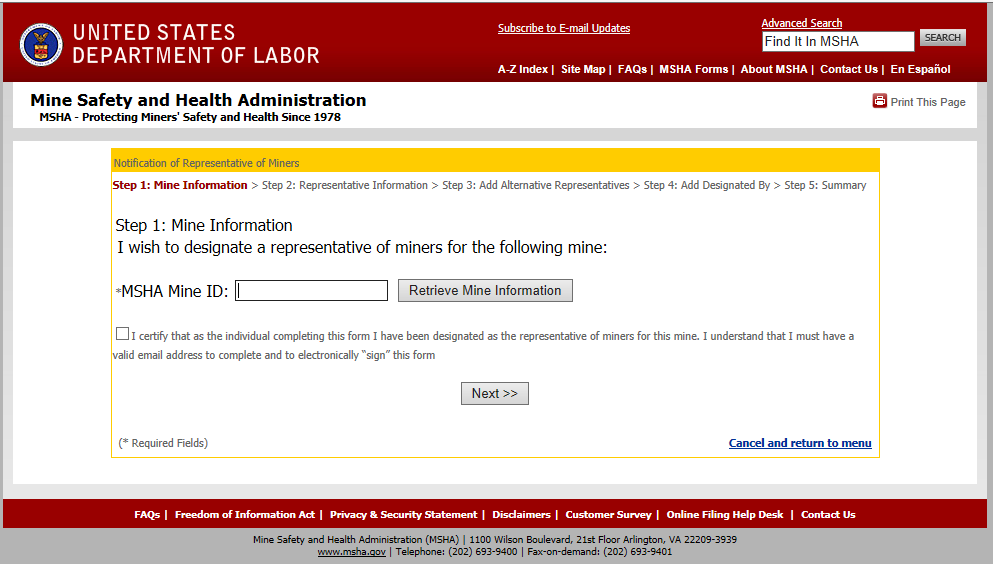Visit the www.msha.gov footer link
The height and width of the screenshot is (564, 993).
[351, 551]
